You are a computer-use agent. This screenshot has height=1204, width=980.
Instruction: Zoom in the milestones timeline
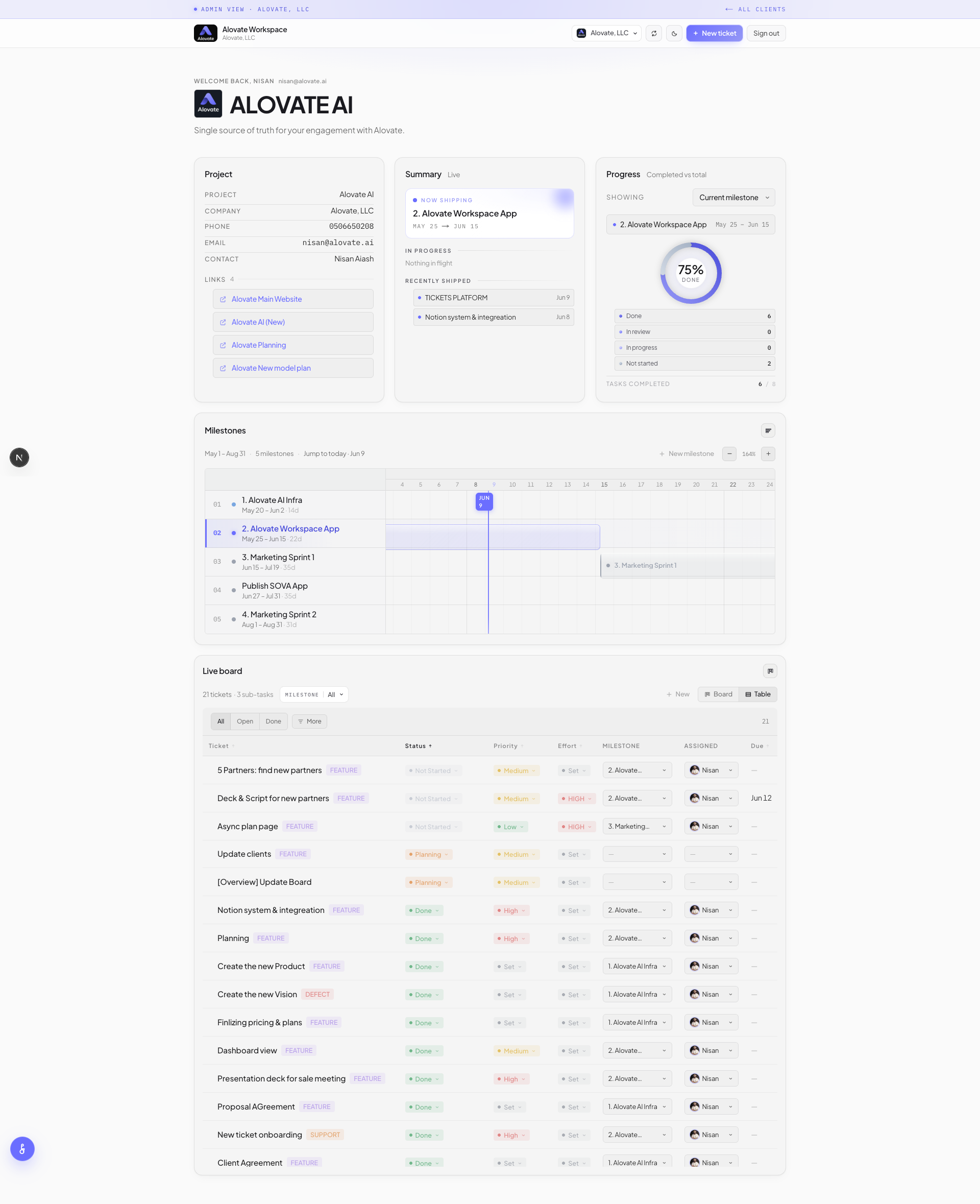tap(768, 453)
